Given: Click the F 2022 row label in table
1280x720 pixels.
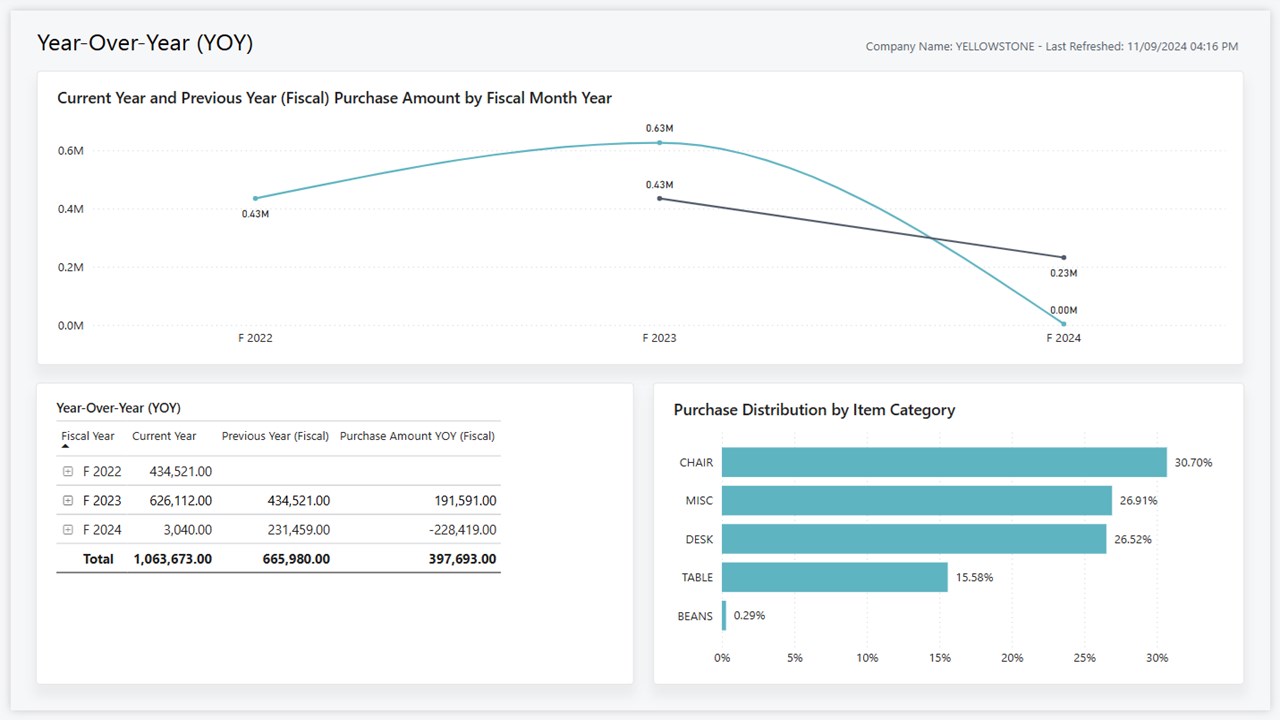Looking at the screenshot, I should point(102,471).
